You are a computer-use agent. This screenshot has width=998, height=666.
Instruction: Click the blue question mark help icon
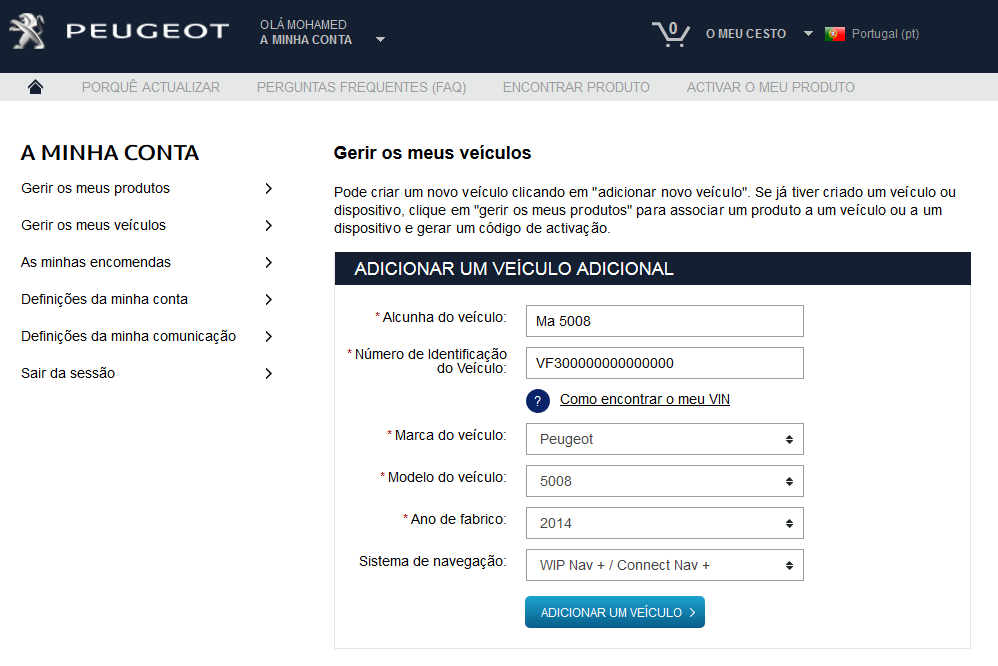[538, 400]
